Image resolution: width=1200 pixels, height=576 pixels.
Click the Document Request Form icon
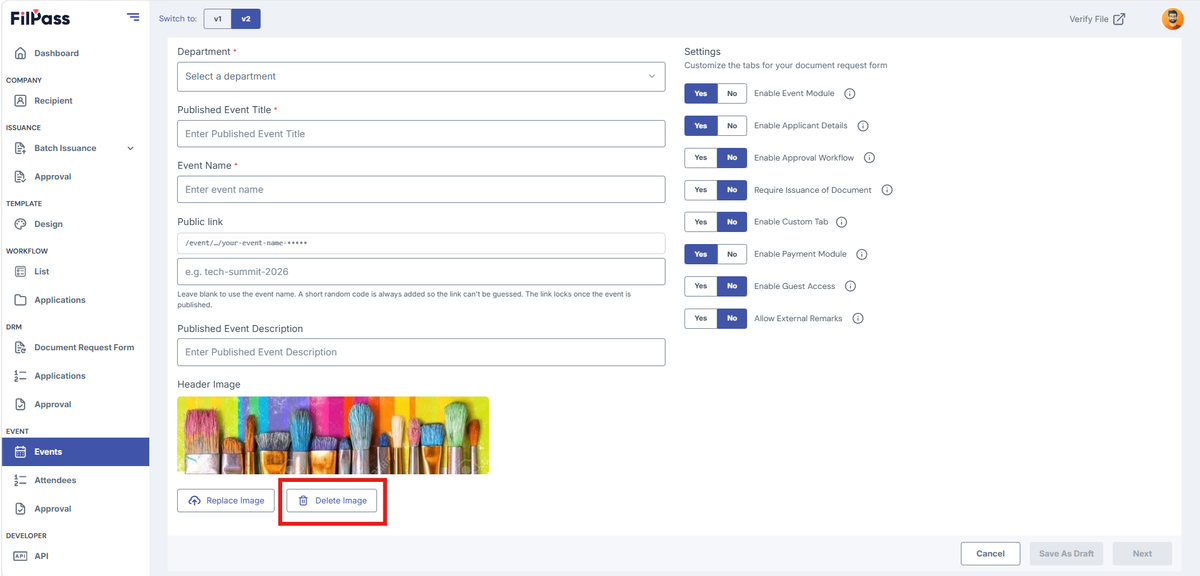pos(20,347)
